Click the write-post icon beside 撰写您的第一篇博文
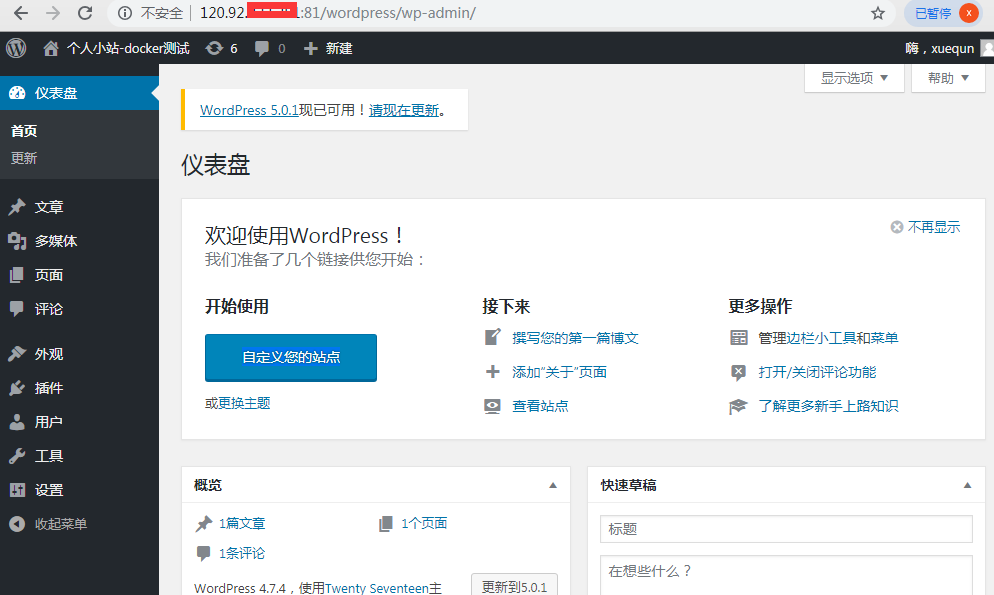This screenshot has height=595, width=994. tap(493, 337)
